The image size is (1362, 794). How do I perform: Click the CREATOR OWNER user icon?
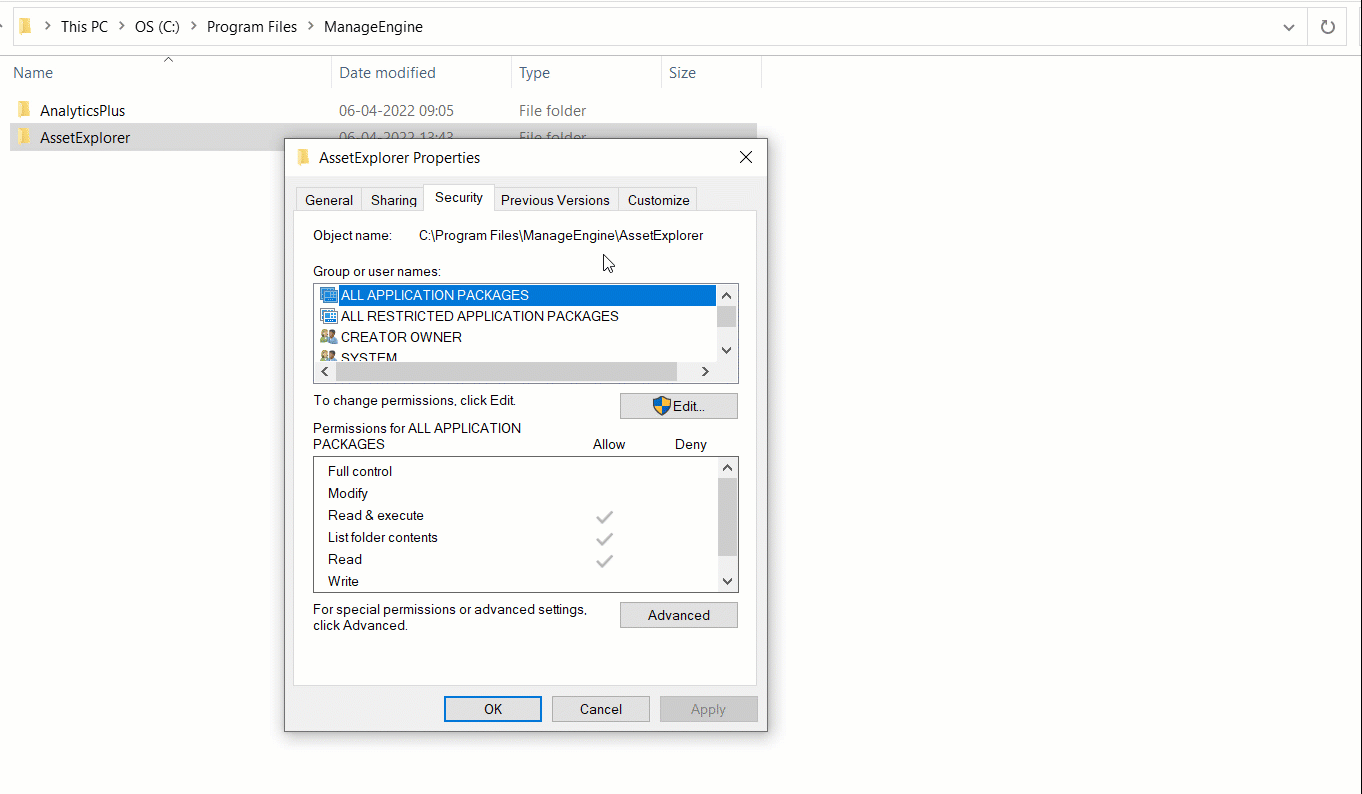point(329,337)
